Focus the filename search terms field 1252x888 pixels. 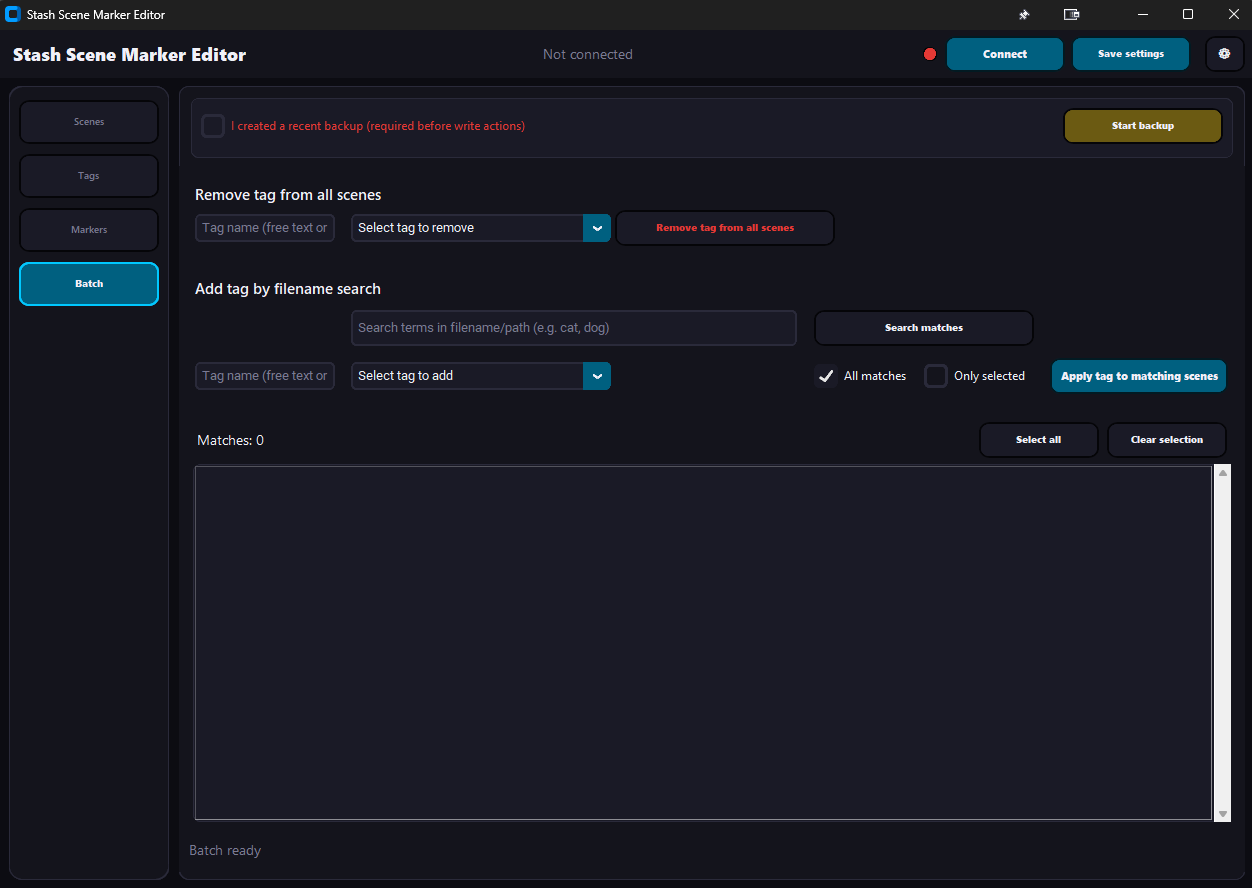(x=573, y=328)
